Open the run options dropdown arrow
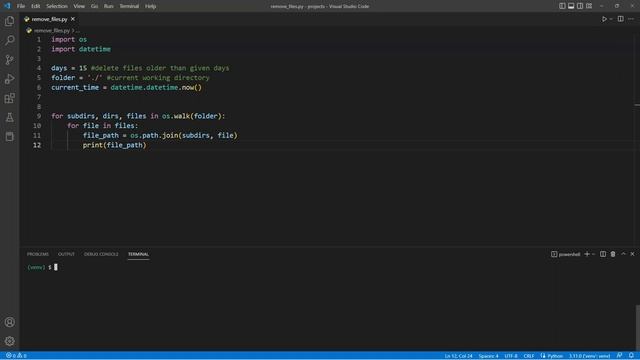The image size is (640, 360). (611, 19)
